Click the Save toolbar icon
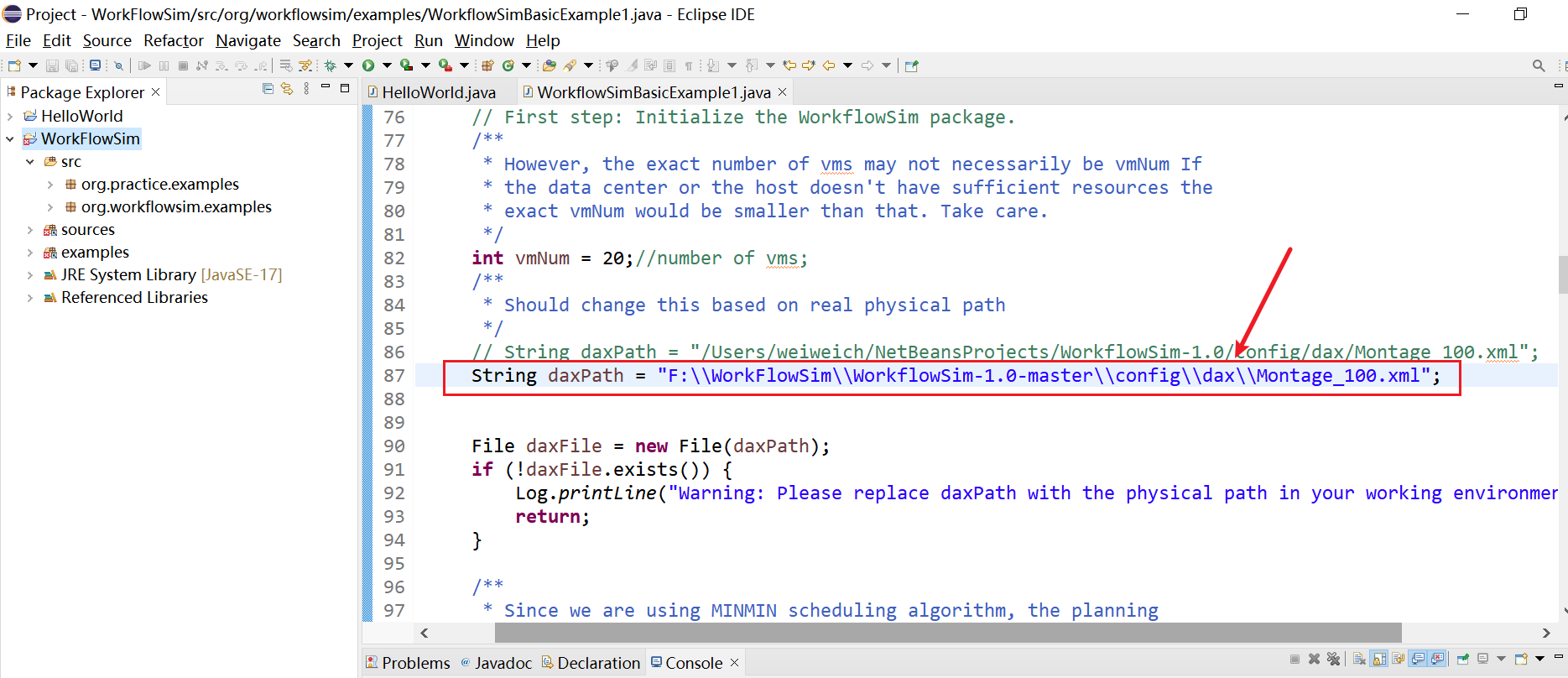The width and height of the screenshot is (1568, 678). [52, 65]
